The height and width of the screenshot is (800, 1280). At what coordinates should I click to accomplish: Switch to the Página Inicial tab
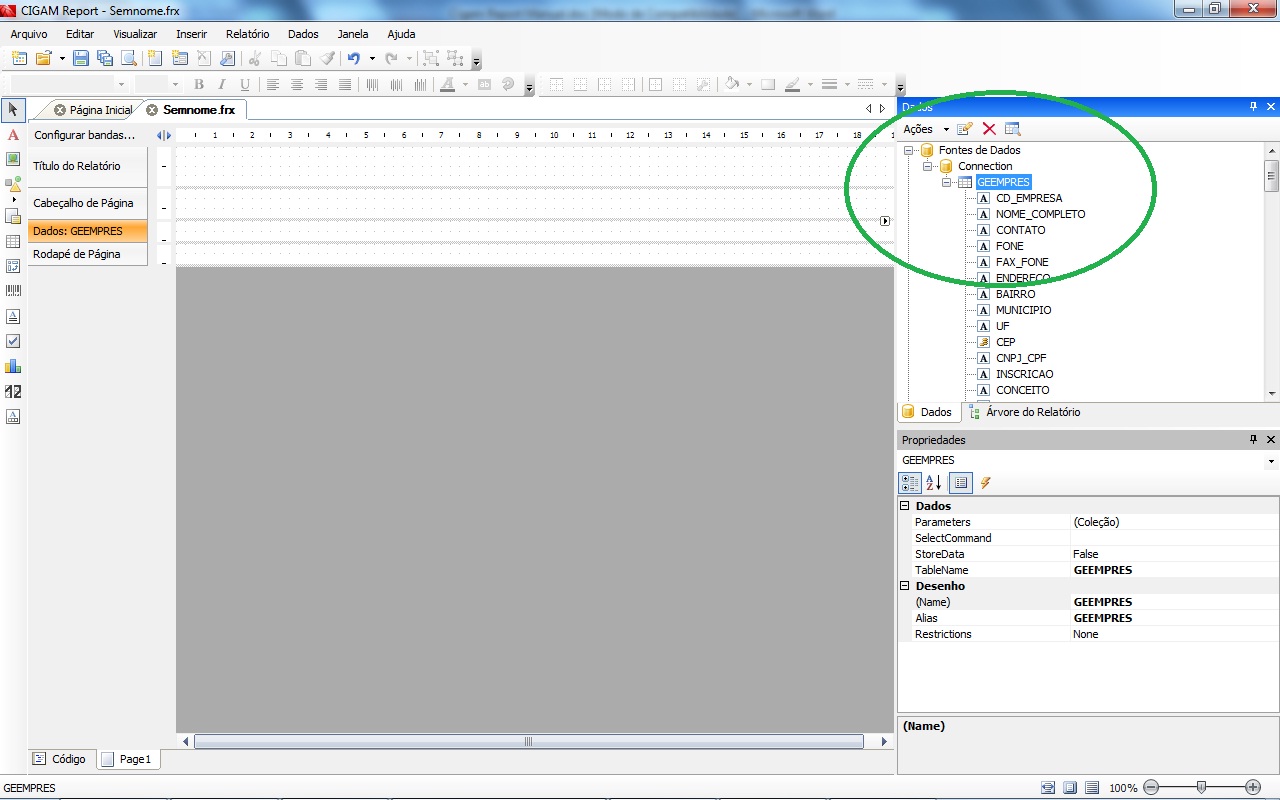93,110
